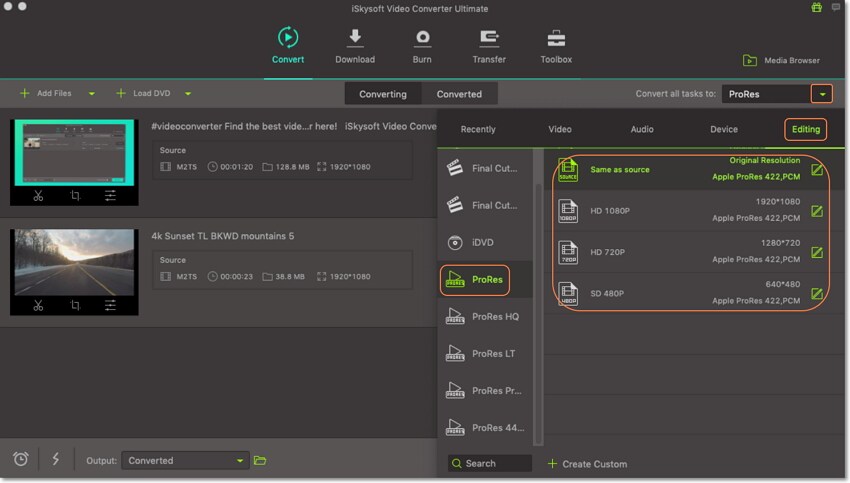
Task: Open the output folder icon
Action: [260, 460]
